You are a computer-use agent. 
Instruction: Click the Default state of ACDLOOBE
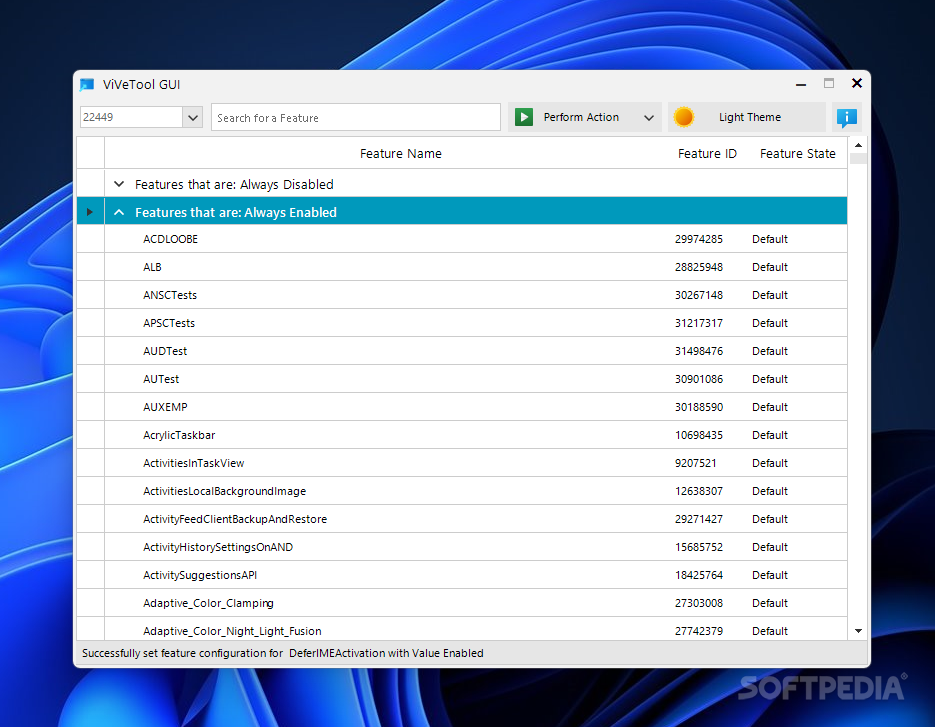click(x=769, y=239)
